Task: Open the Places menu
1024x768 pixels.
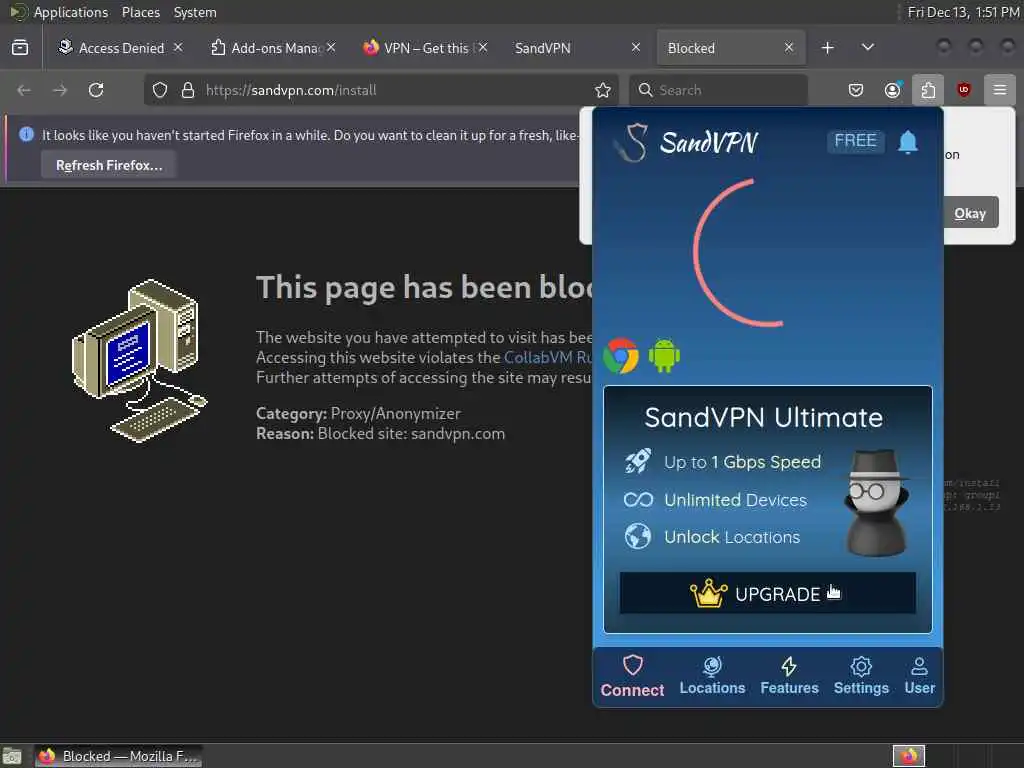Action: click(140, 12)
